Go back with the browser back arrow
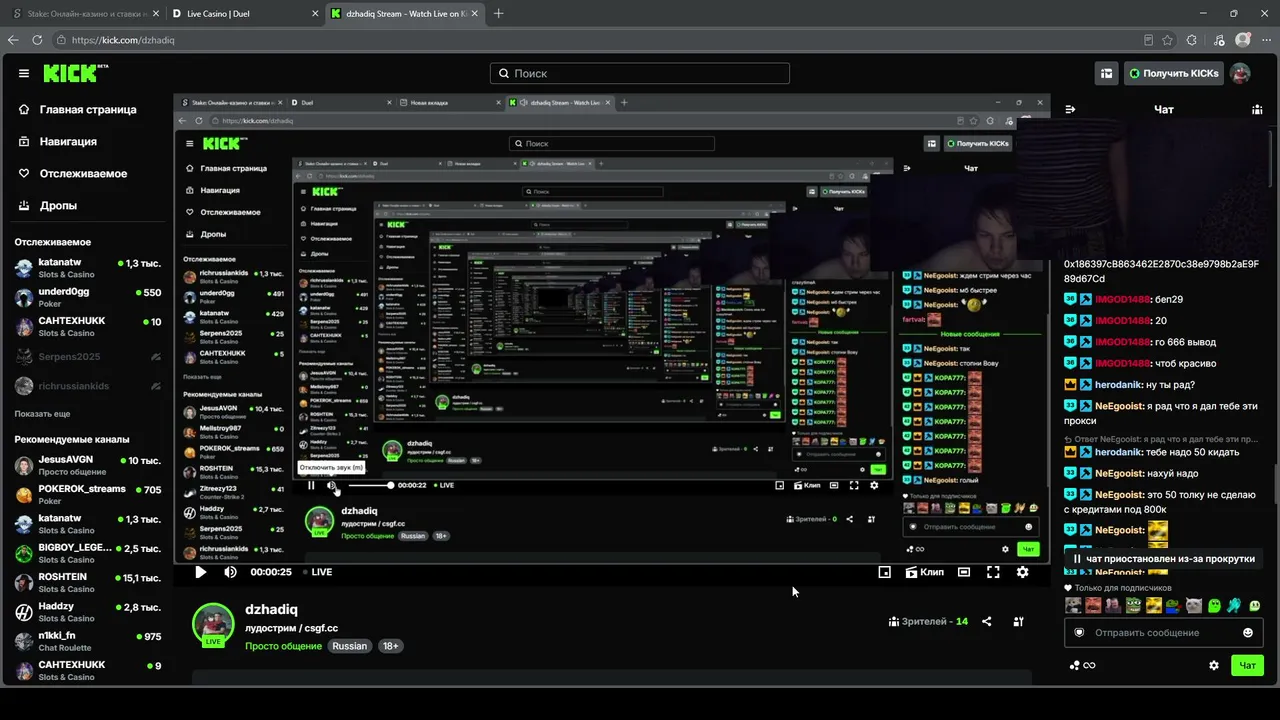The image size is (1280, 720). click(x=13, y=40)
